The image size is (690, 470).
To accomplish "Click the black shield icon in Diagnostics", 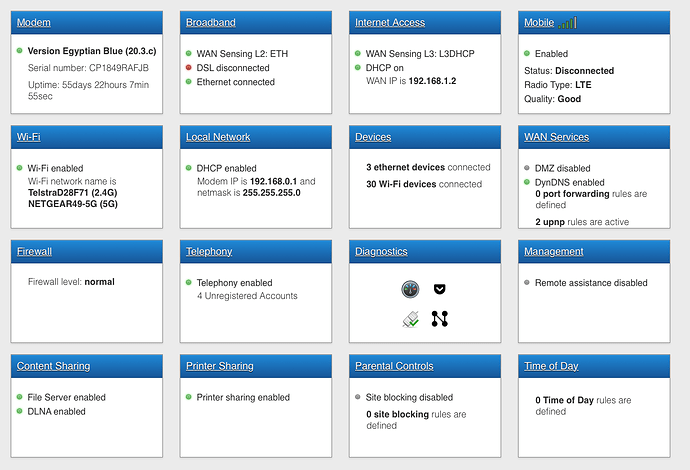I will (x=440, y=289).
